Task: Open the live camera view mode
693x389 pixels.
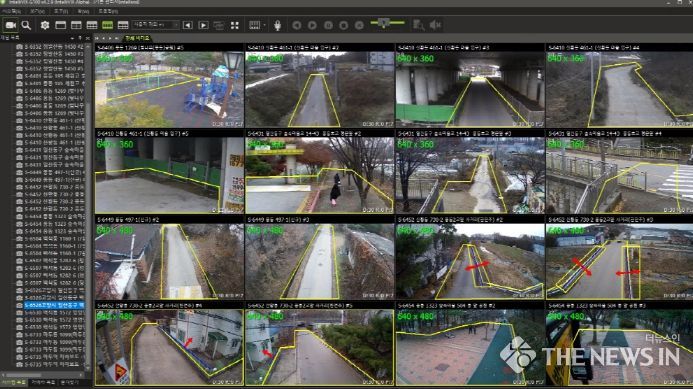Action: pyautogui.click(x=11, y=25)
